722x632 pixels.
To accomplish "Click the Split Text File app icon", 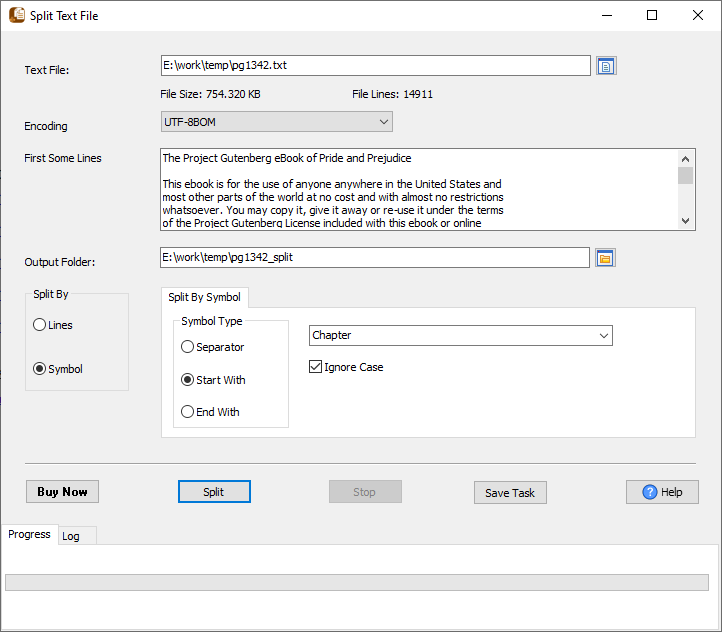I will click(x=16, y=15).
